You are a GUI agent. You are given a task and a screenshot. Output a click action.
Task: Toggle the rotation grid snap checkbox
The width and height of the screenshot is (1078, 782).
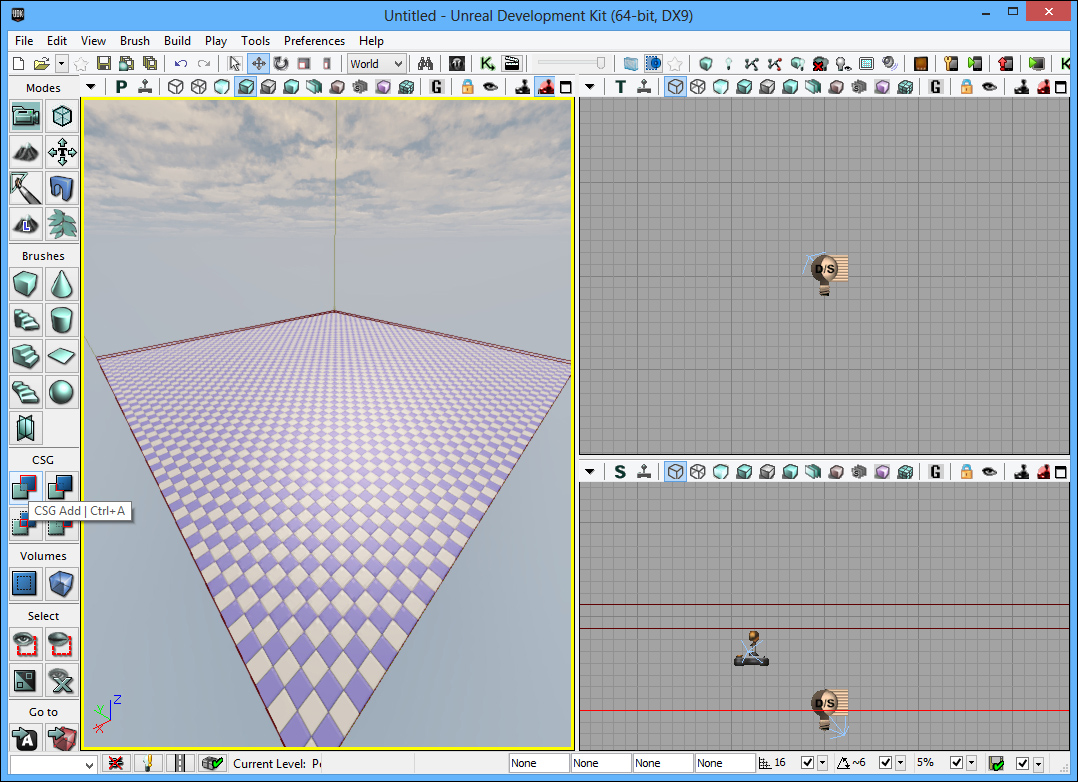click(885, 763)
